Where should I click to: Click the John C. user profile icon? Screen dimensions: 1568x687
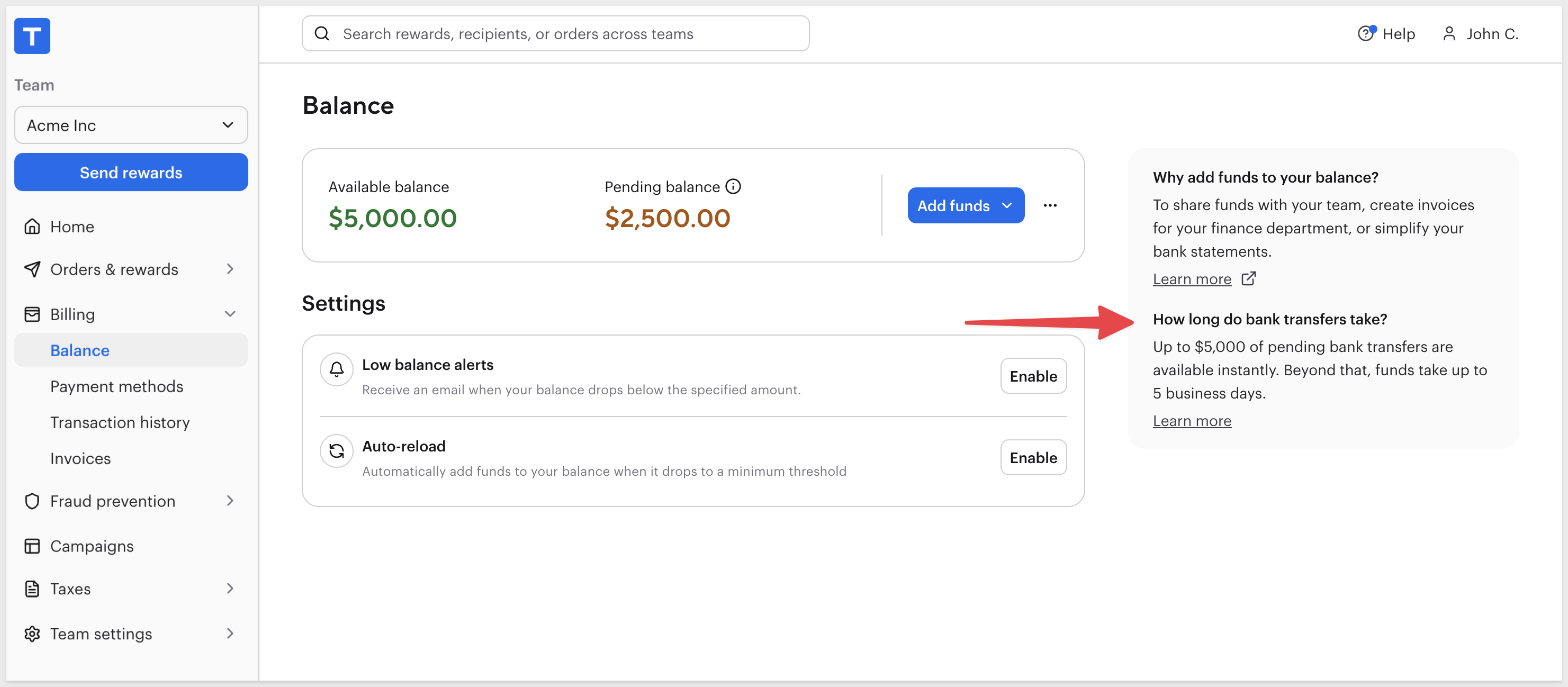(1449, 33)
